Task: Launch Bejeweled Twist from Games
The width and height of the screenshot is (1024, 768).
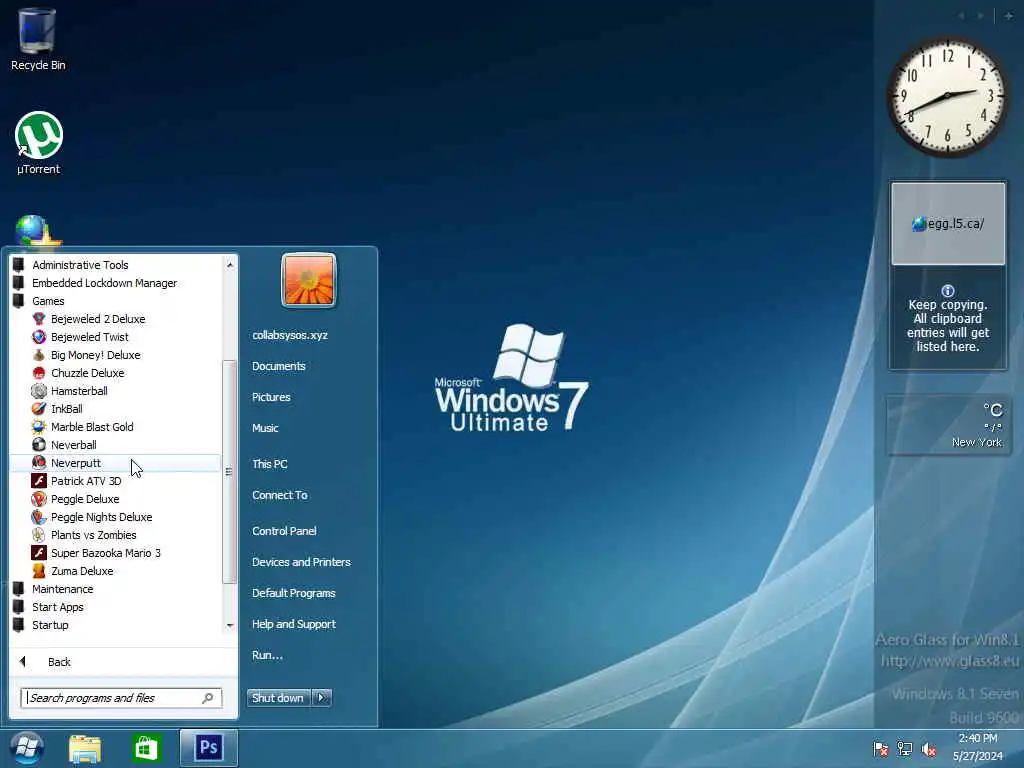Action: click(89, 337)
